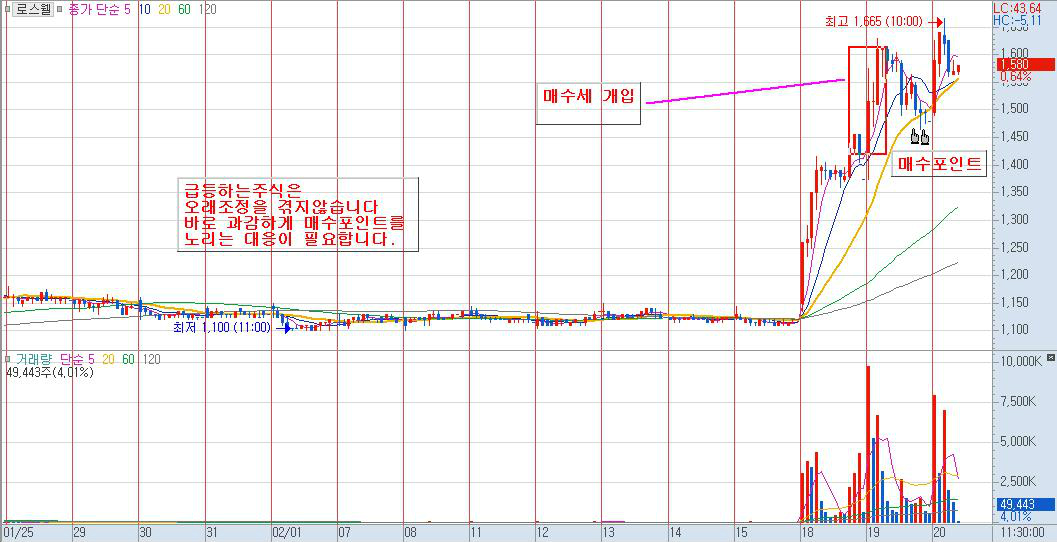Click the small gray square left of 로스웰
The width and height of the screenshot is (1057, 542).
[7, 11]
